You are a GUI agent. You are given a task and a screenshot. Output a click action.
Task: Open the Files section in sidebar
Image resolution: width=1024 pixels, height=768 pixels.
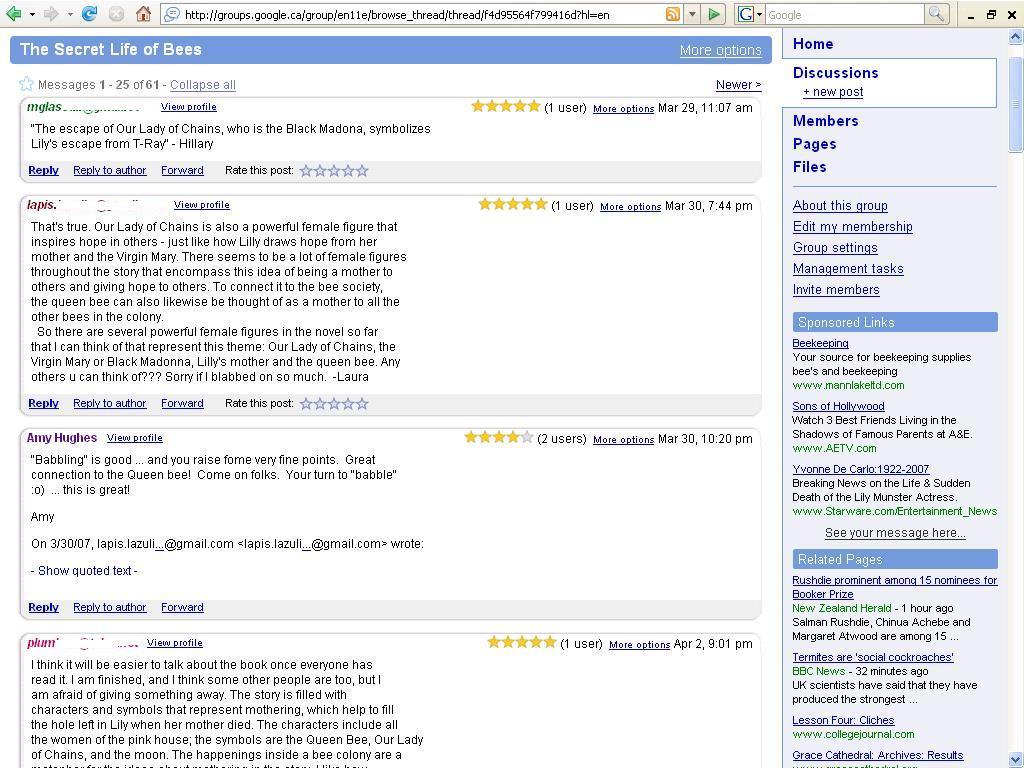(x=809, y=167)
